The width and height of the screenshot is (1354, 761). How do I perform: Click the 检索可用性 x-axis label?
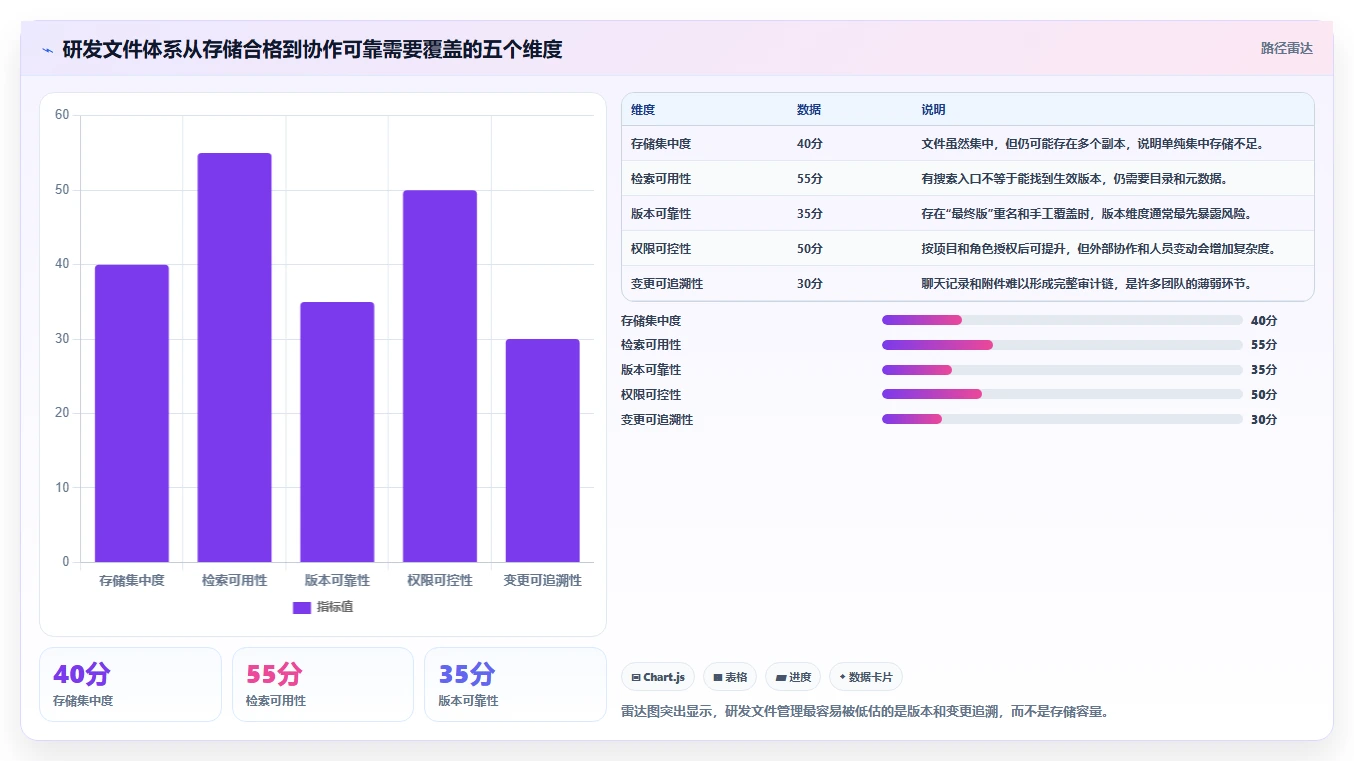point(234,580)
